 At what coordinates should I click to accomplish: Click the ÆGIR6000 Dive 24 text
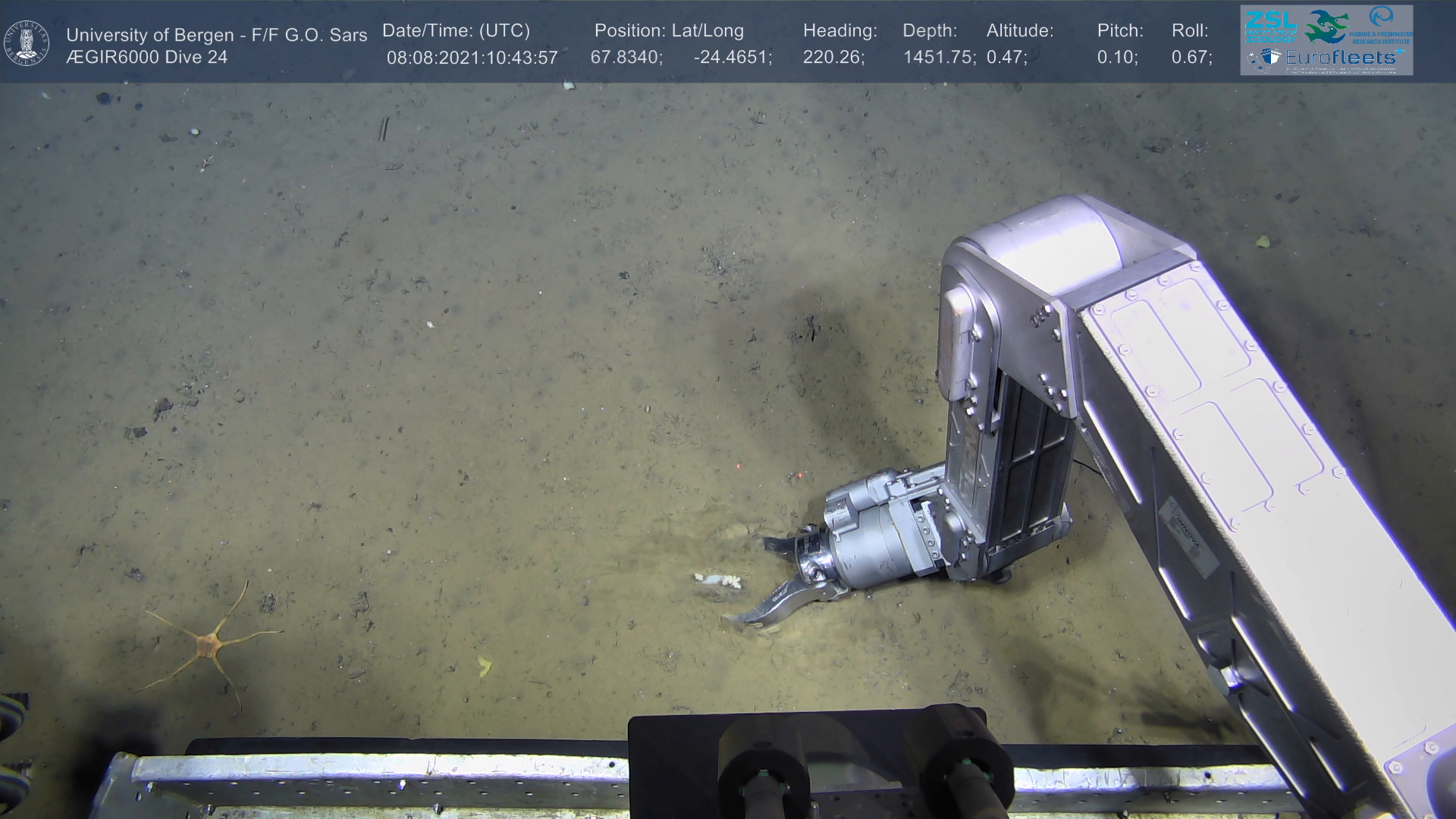pos(146,58)
